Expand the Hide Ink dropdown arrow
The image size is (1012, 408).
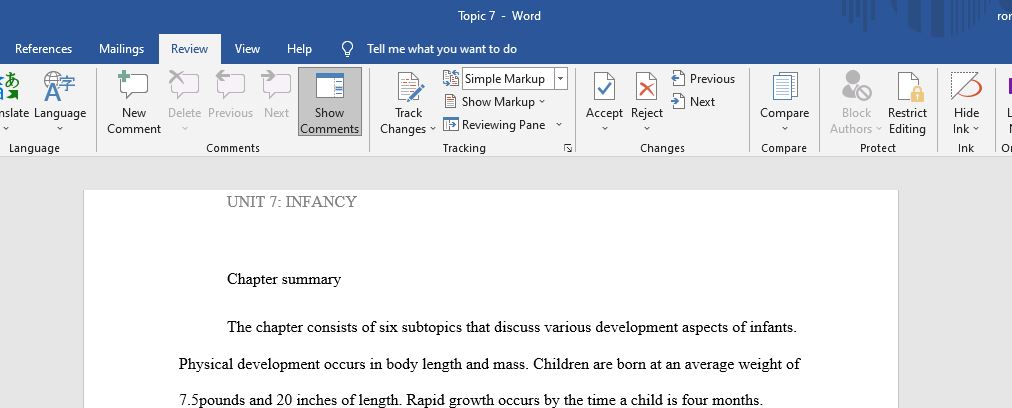pyautogui.click(x=976, y=129)
